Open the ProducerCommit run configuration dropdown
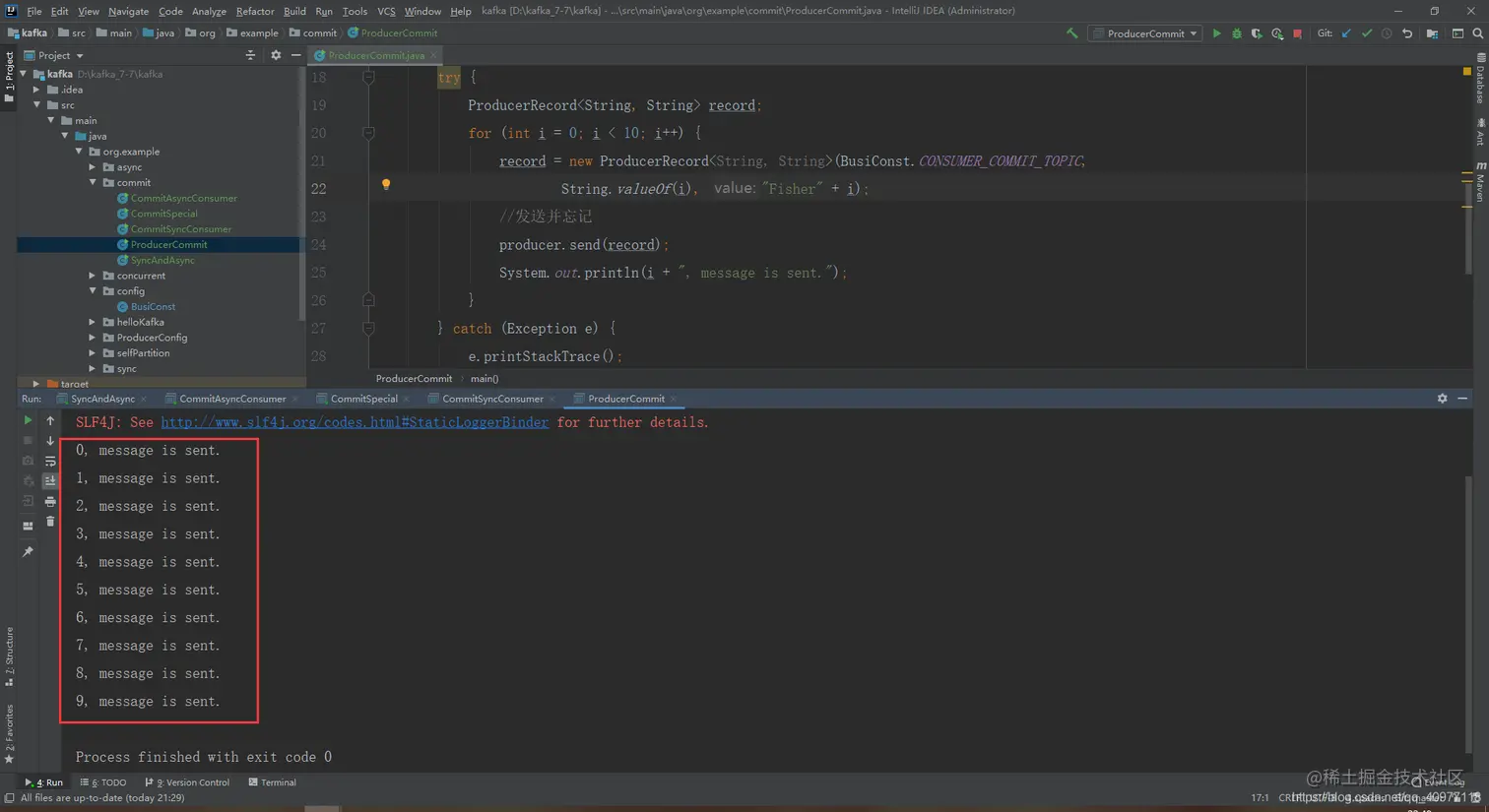The image size is (1489, 812). coord(1145,33)
